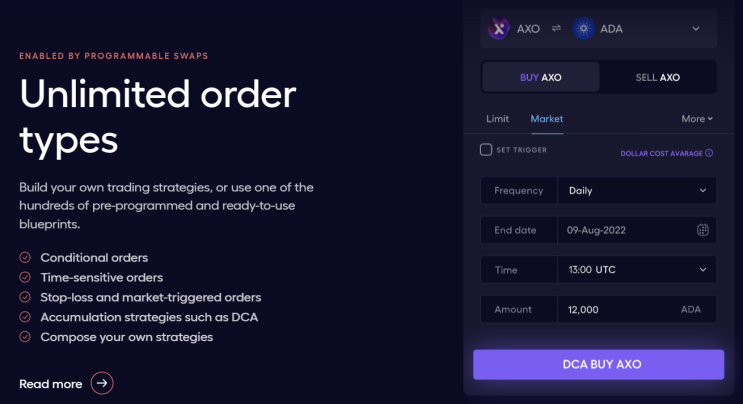Click the checkmark icon beside Conditional orders
Image resolution: width=743 pixels, height=404 pixels.
point(25,257)
